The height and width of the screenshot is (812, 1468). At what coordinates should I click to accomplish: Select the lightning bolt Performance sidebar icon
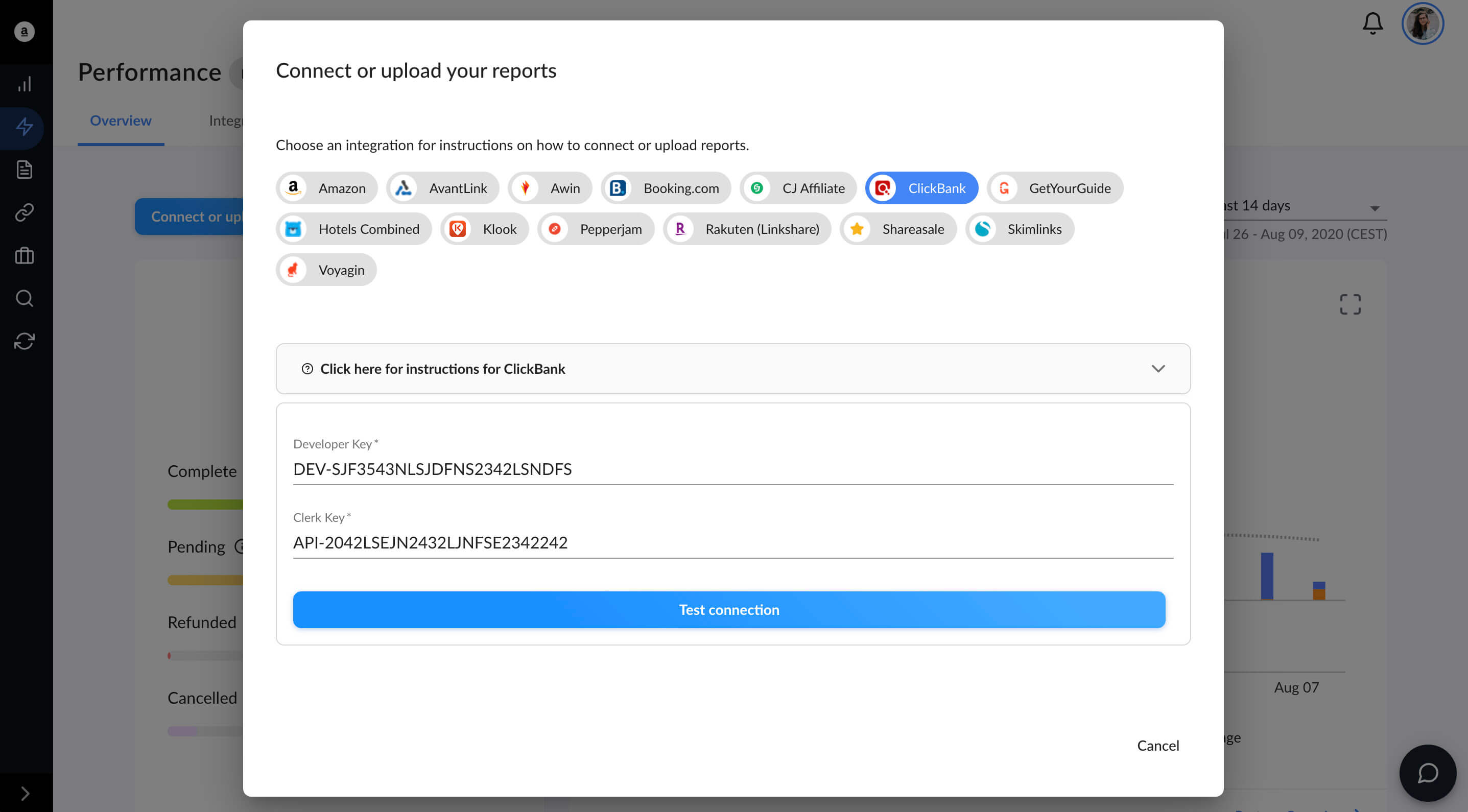[x=25, y=127]
